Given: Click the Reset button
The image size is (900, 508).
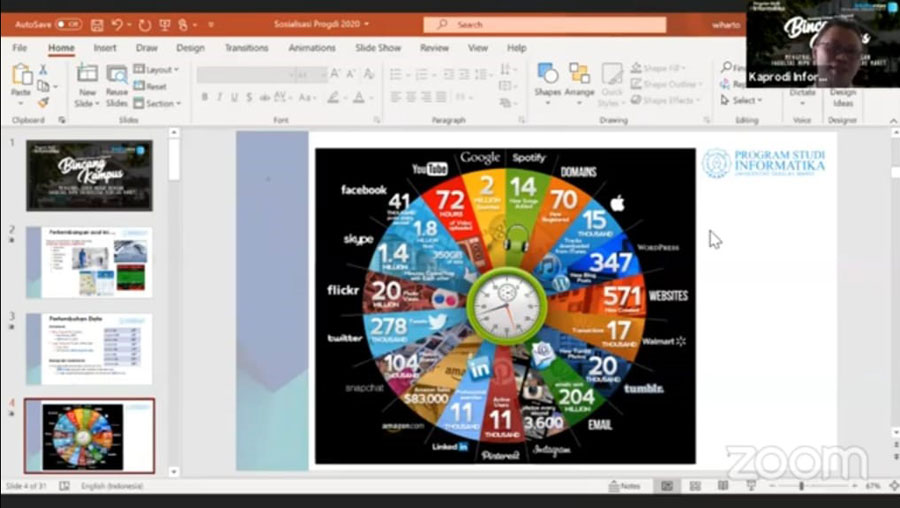Looking at the screenshot, I should (150, 86).
